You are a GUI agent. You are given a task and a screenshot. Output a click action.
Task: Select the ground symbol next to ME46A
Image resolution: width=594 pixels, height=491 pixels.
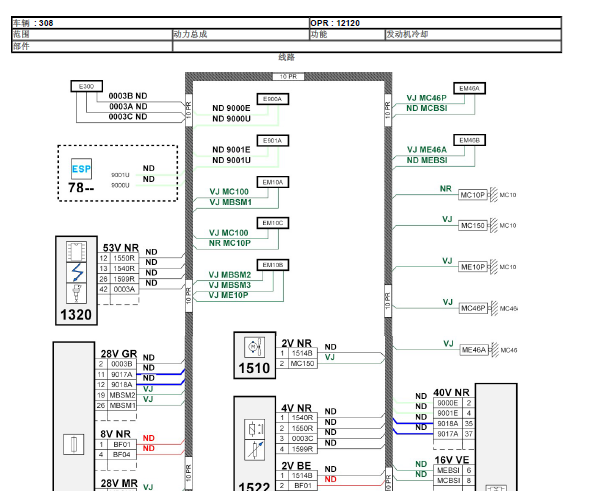coord(494,350)
